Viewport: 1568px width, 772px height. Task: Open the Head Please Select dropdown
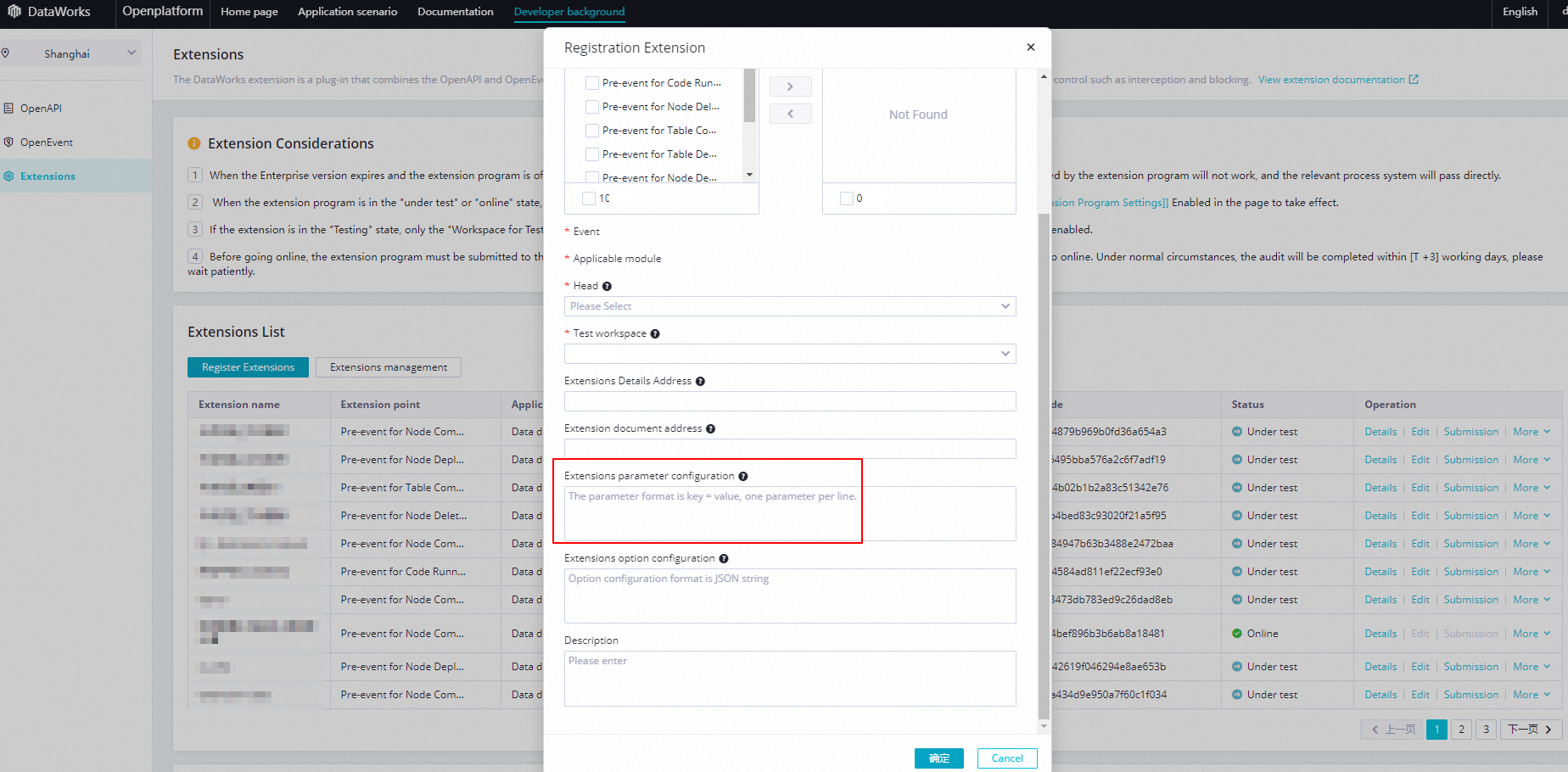click(790, 306)
